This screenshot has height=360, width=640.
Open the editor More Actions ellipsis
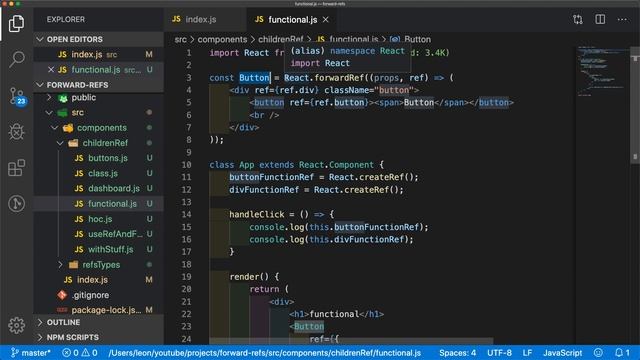(622, 19)
